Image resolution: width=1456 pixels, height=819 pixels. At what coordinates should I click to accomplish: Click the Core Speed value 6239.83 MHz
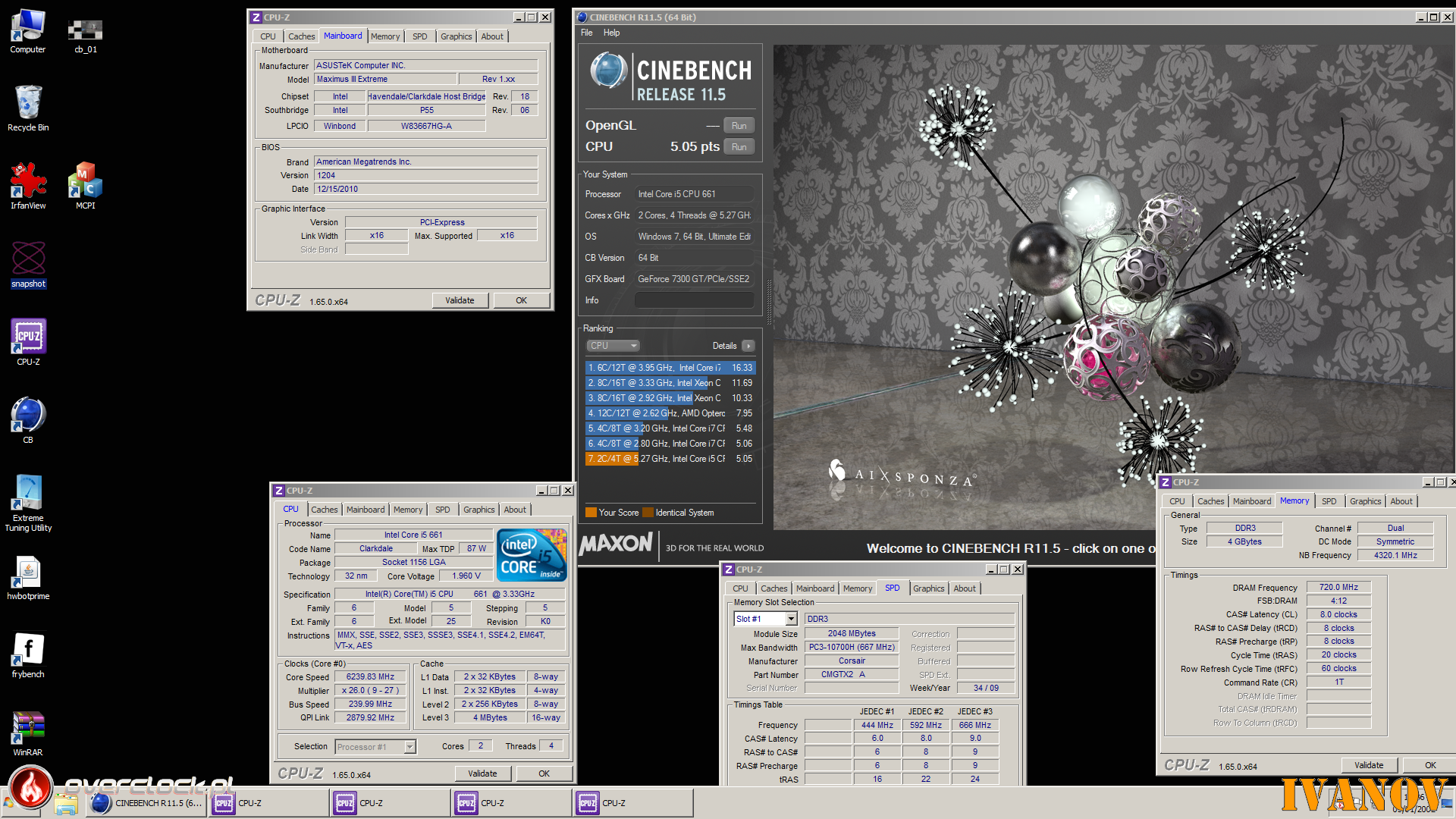[x=370, y=677]
